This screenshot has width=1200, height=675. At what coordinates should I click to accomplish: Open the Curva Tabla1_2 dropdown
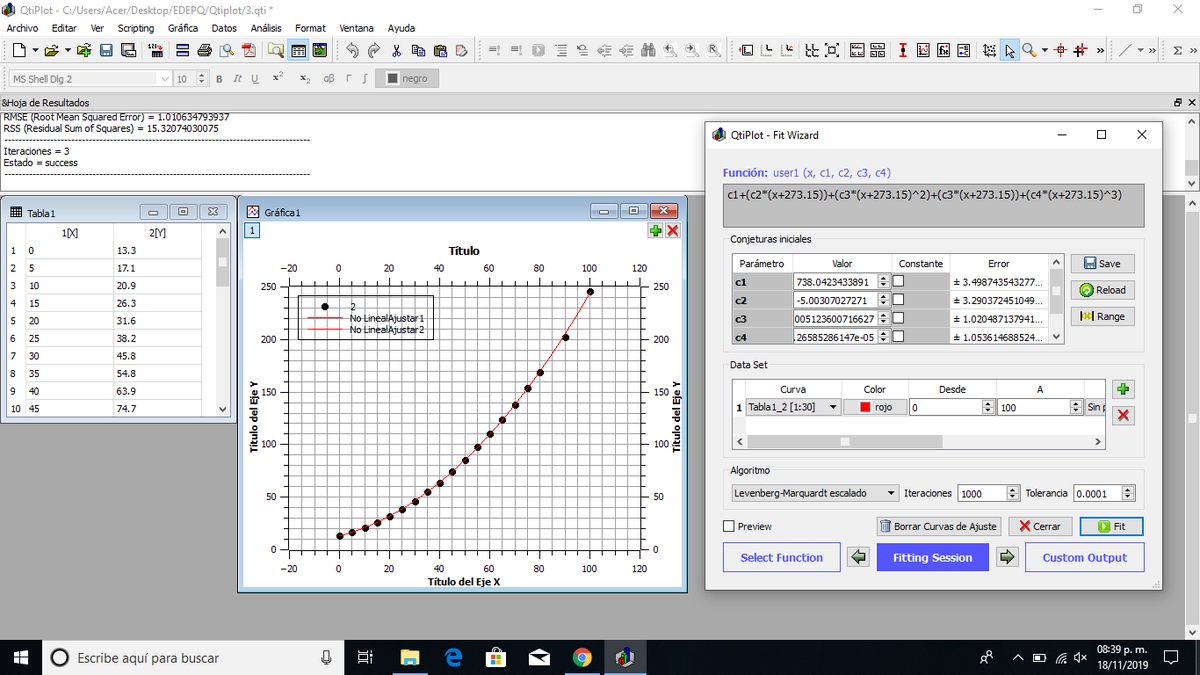pos(793,407)
